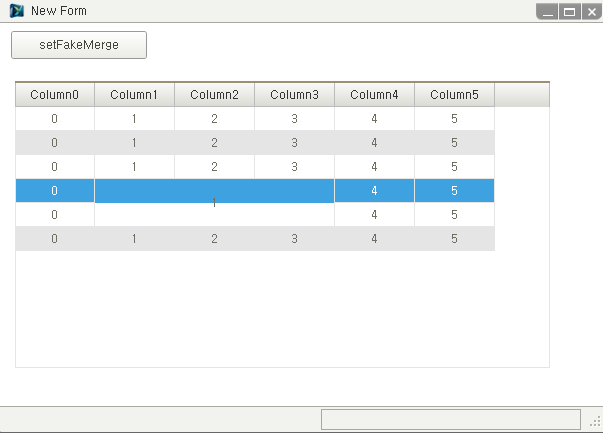Click the status bar text field
The height and width of the screenshot is (433, 603).
[451, 419]
